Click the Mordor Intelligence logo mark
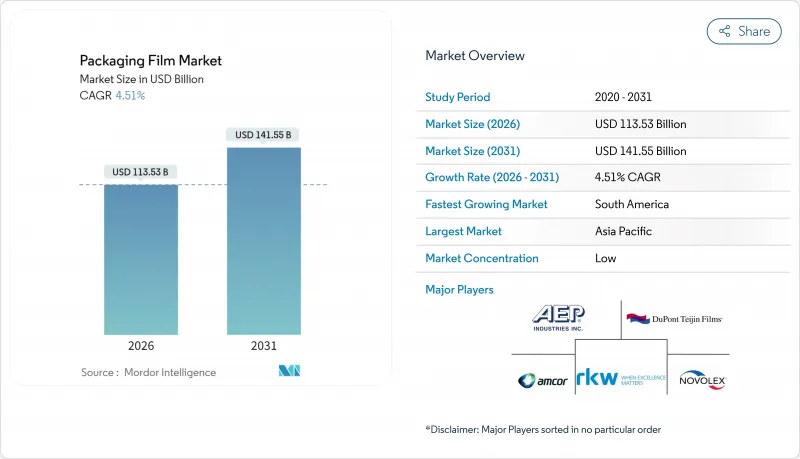 pyautogui.click(x=288, y=372)
